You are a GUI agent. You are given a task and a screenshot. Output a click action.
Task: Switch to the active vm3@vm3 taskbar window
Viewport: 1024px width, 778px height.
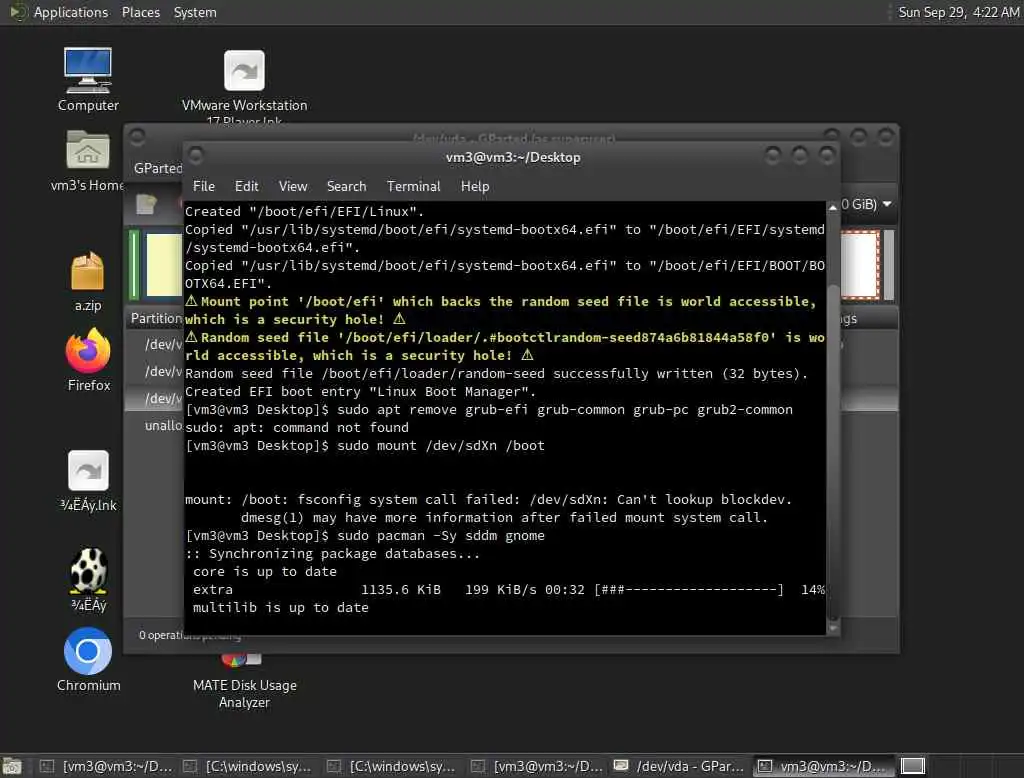tap(824, 766)
